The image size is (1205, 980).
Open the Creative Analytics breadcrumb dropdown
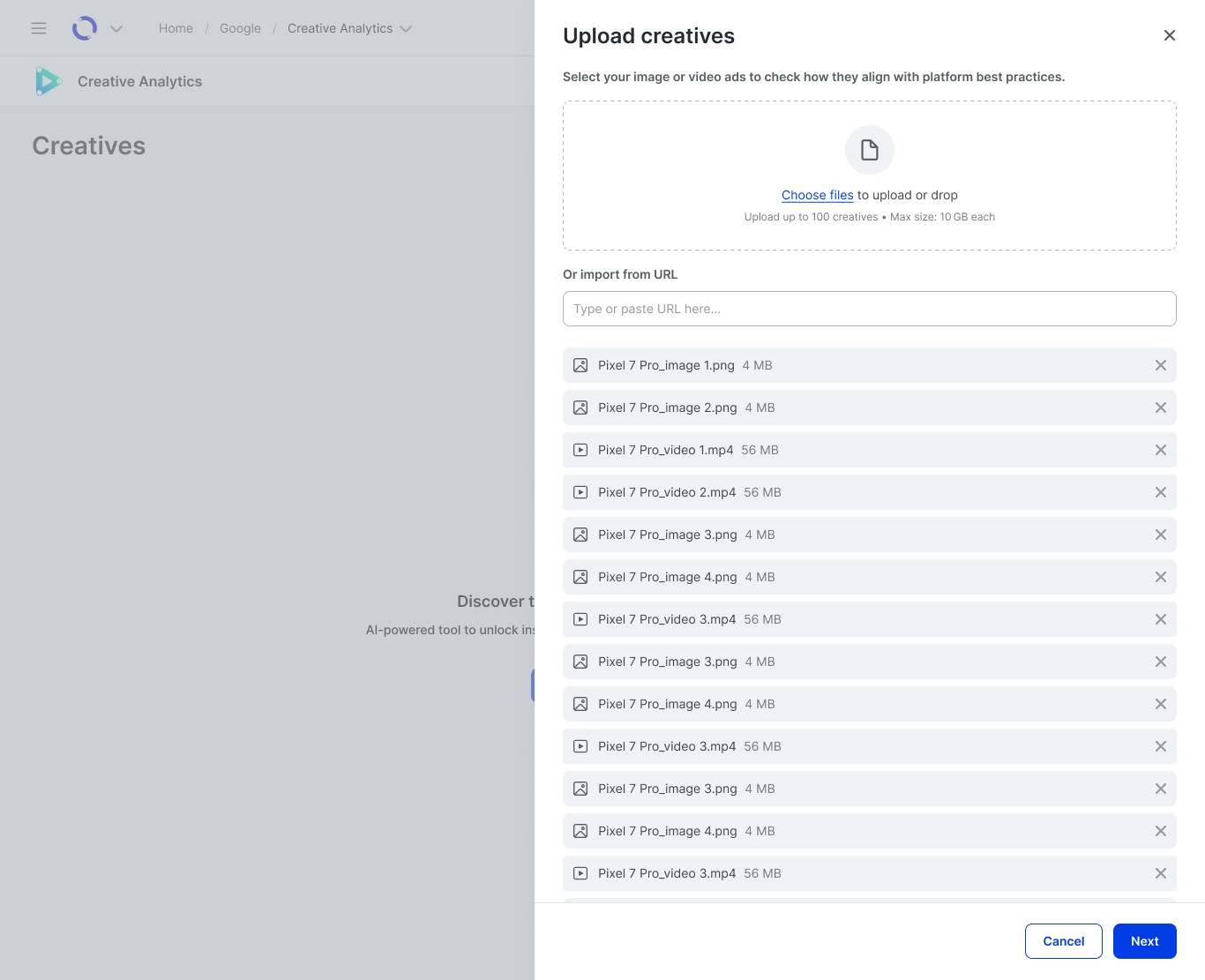349,28
